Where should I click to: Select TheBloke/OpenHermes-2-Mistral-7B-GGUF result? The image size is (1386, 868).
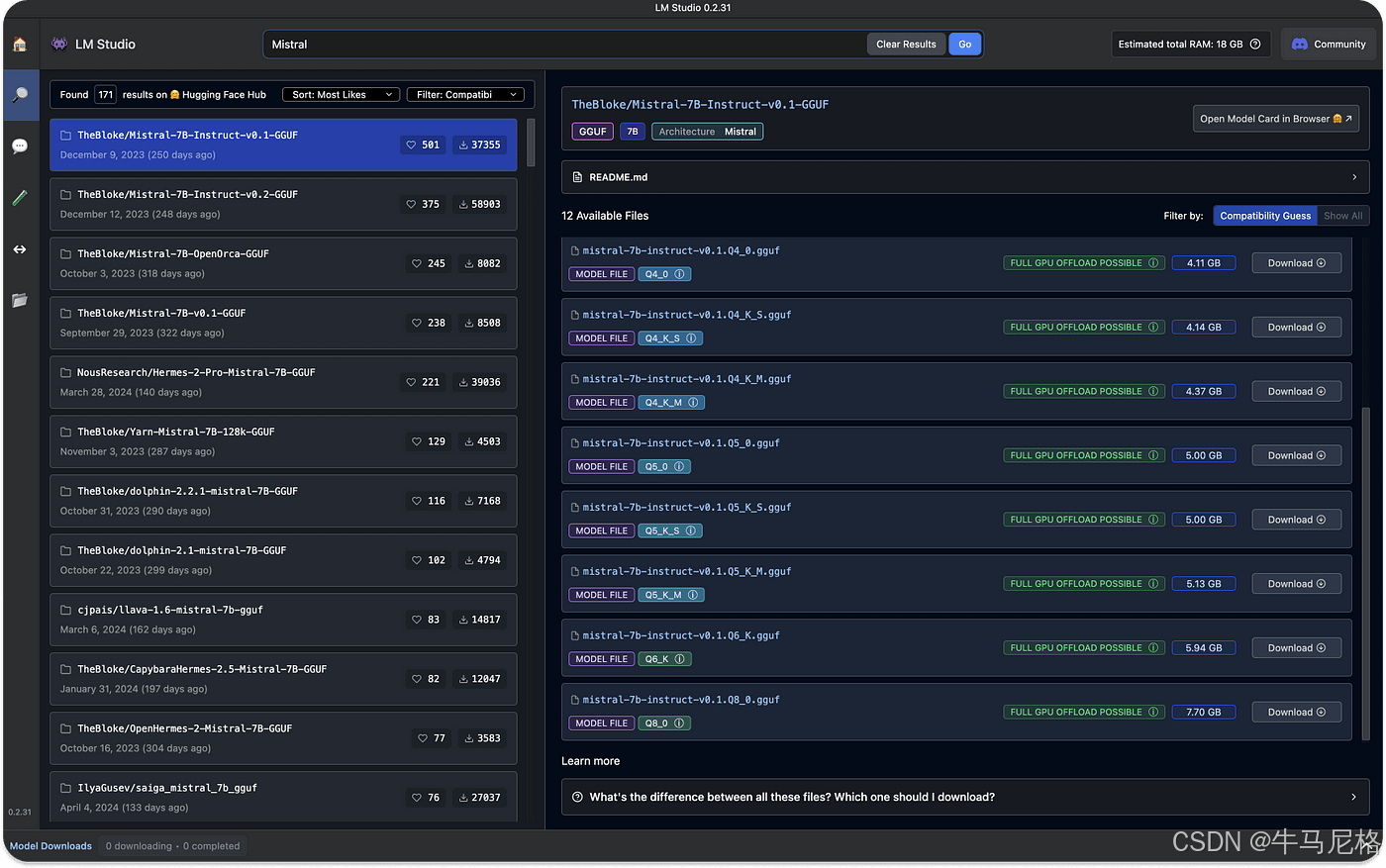click(283, 738)
